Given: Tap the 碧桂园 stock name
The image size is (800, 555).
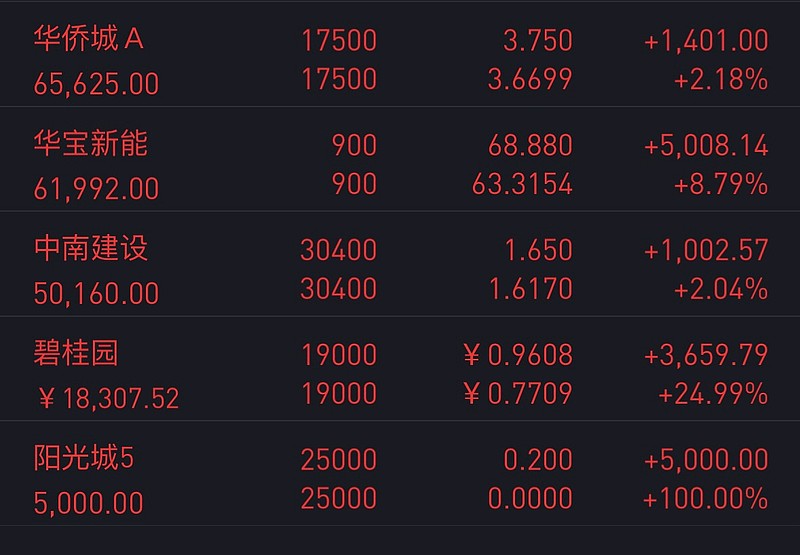Looking at the screenshot, I should pyautogui.click(x=76, y=353).
